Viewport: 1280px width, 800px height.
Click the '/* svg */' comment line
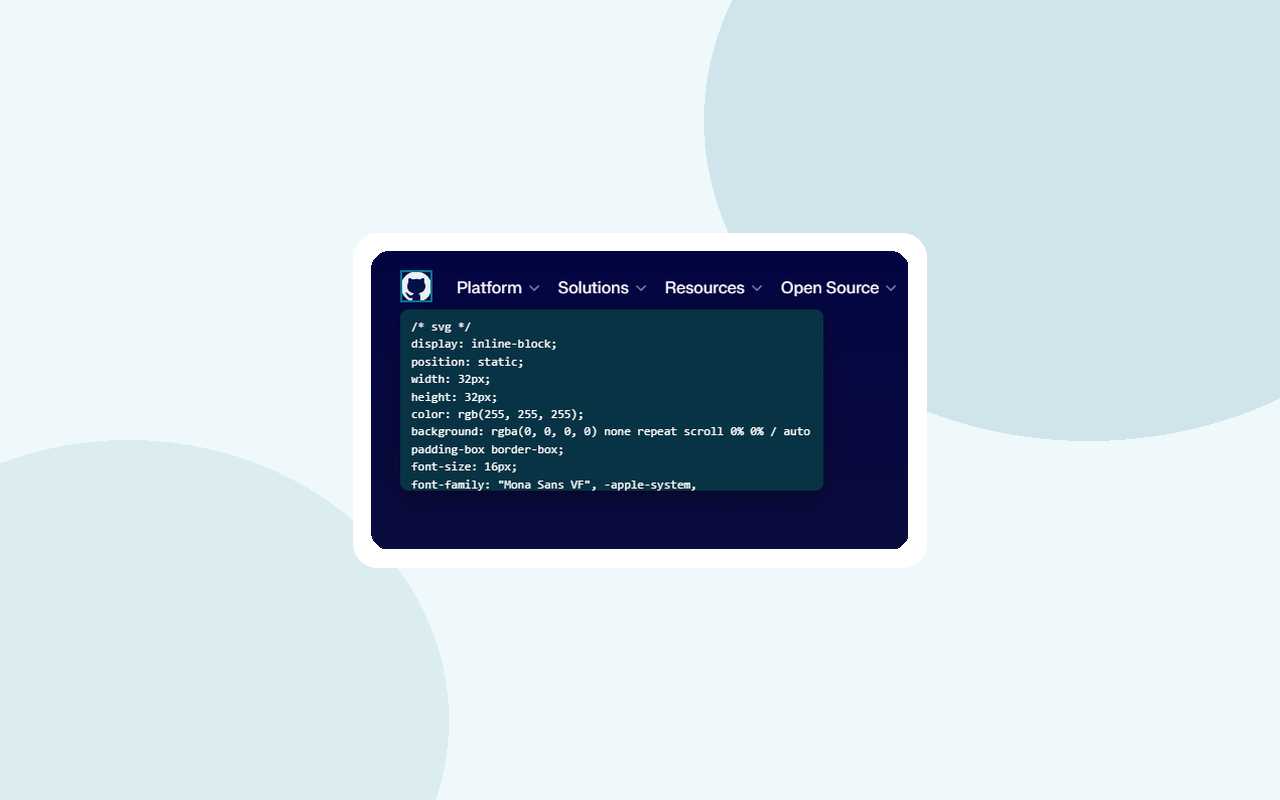(441, 327)
